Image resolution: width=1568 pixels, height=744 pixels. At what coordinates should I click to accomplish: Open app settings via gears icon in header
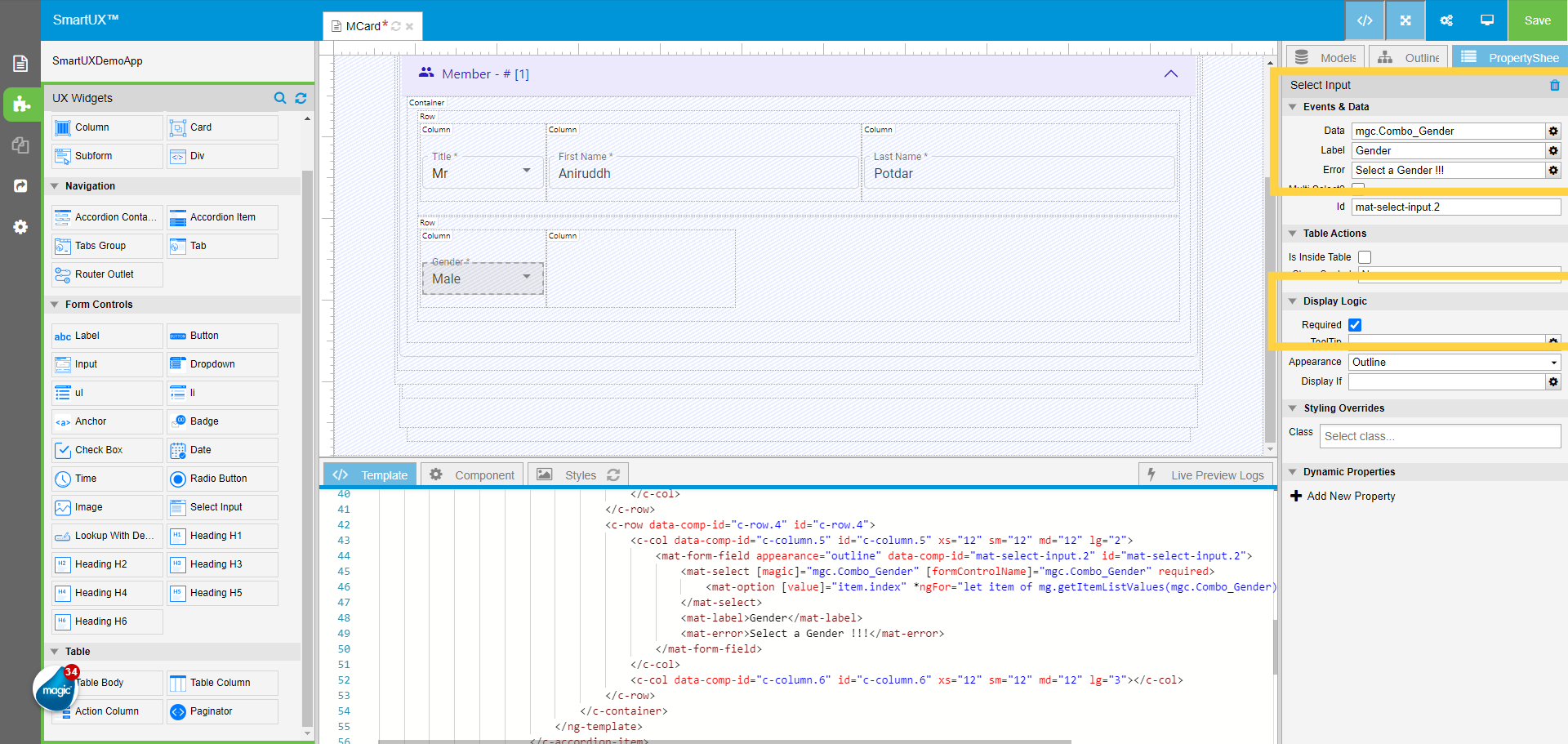point(1445,20)
